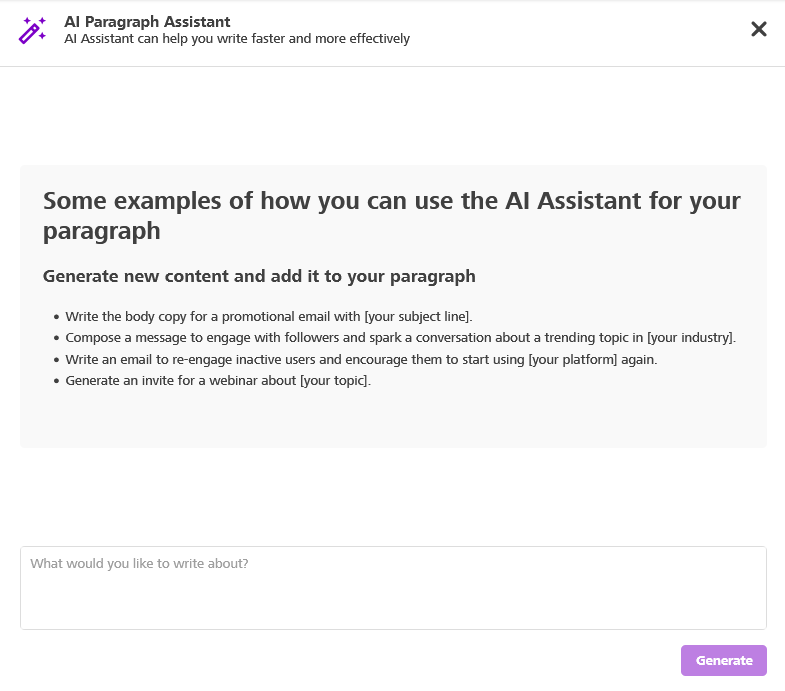Click the purple magic wand icon
The height and width of the screenshot is (691, 785).
[33, 30]
